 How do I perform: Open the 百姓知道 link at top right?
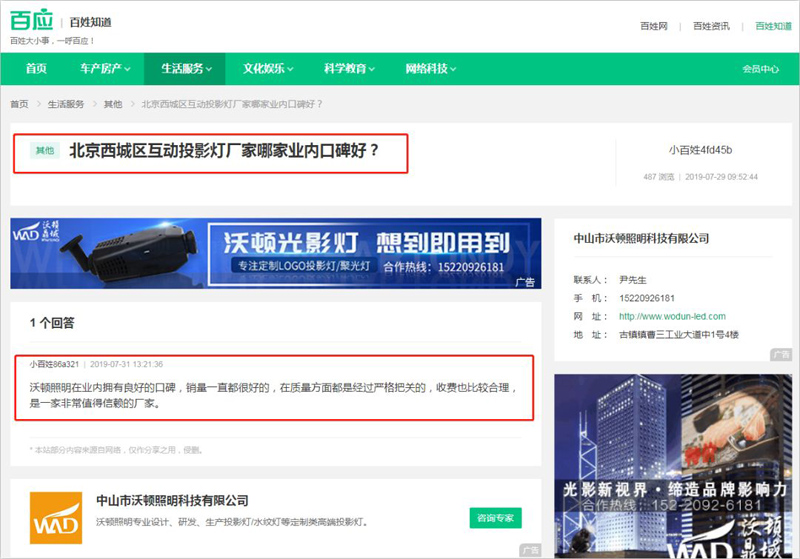click(773, 26)
